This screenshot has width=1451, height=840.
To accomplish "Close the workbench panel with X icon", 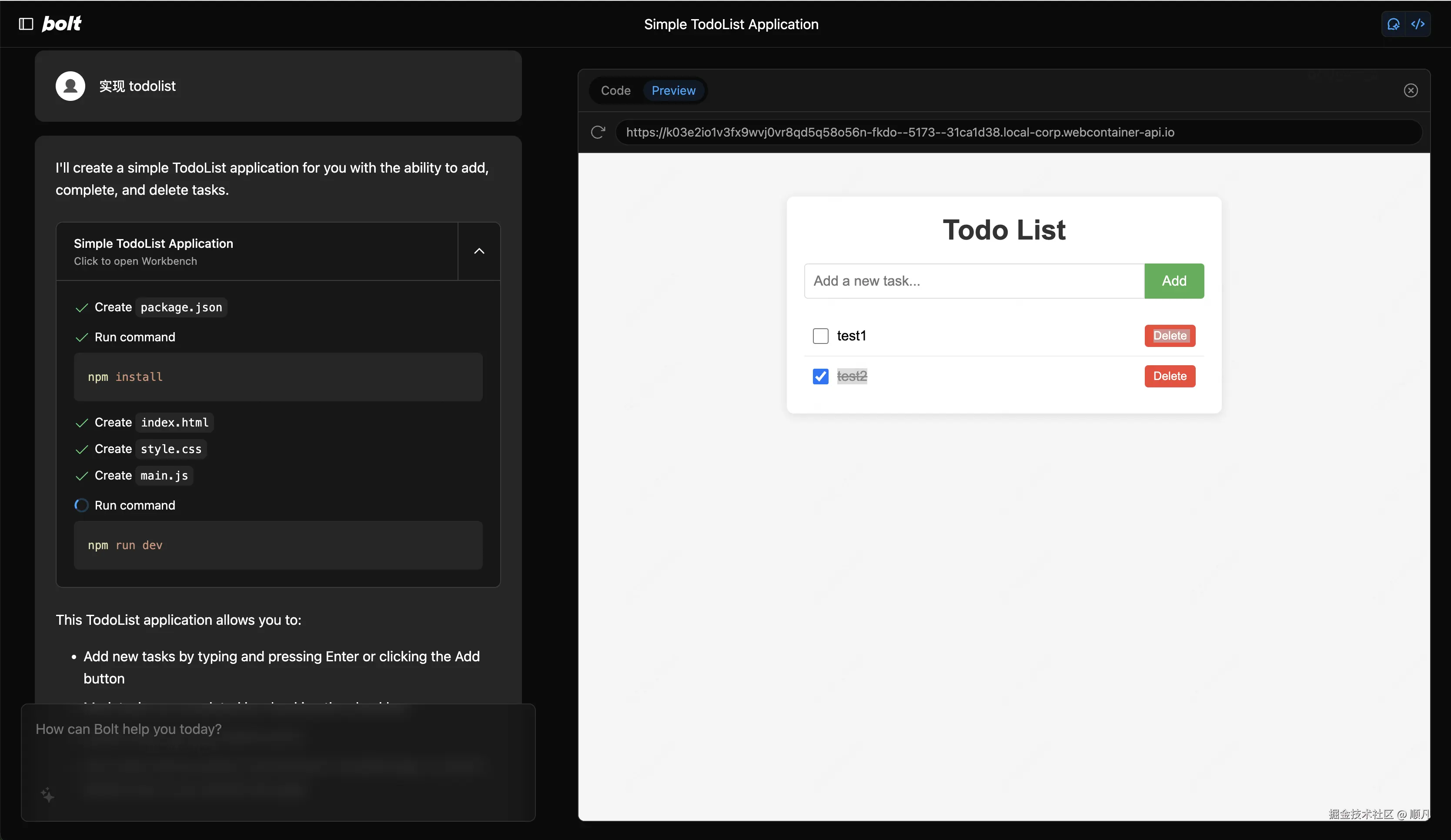I will tap(1410, 90).
